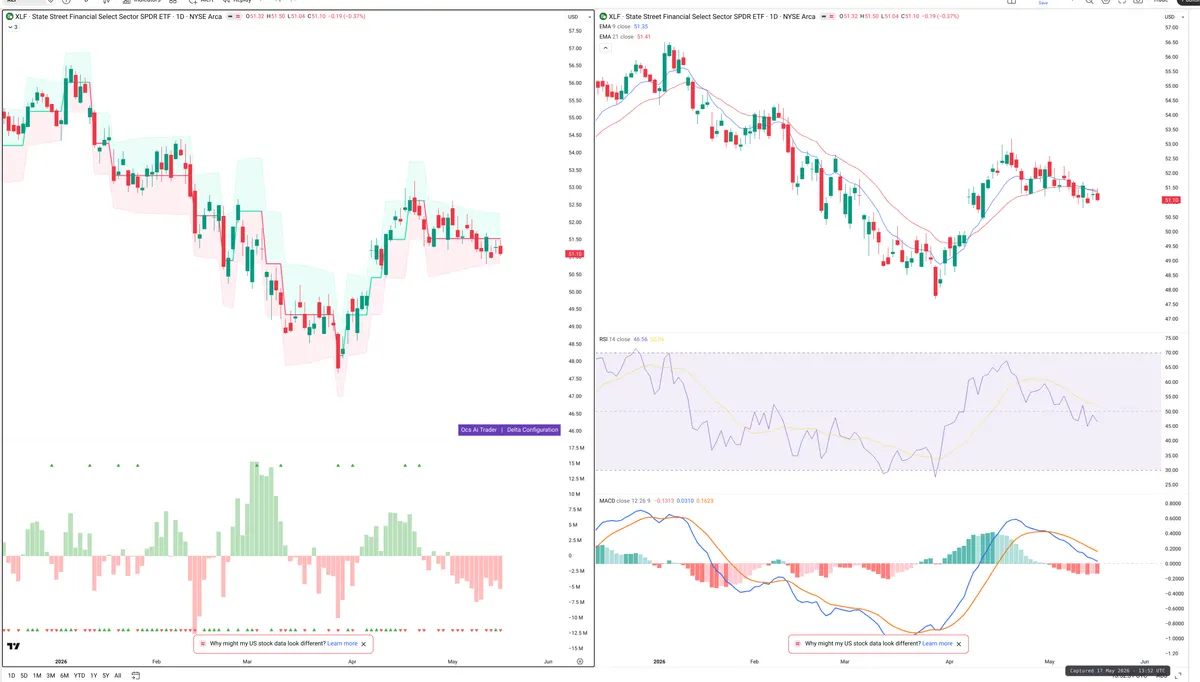Screen dimensions: 1200x682
Task: Set time range to 5D
Action: (x=24, y=675)
